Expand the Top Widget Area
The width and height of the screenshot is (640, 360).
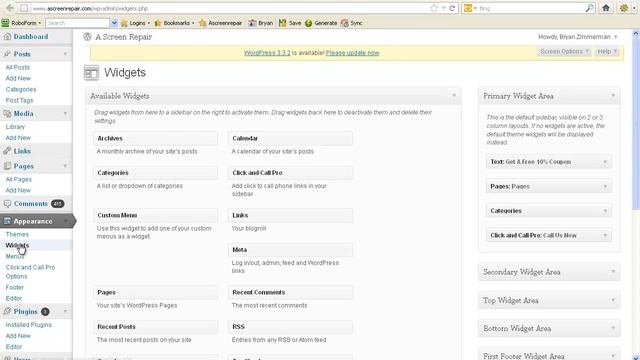tap(549, 300)
